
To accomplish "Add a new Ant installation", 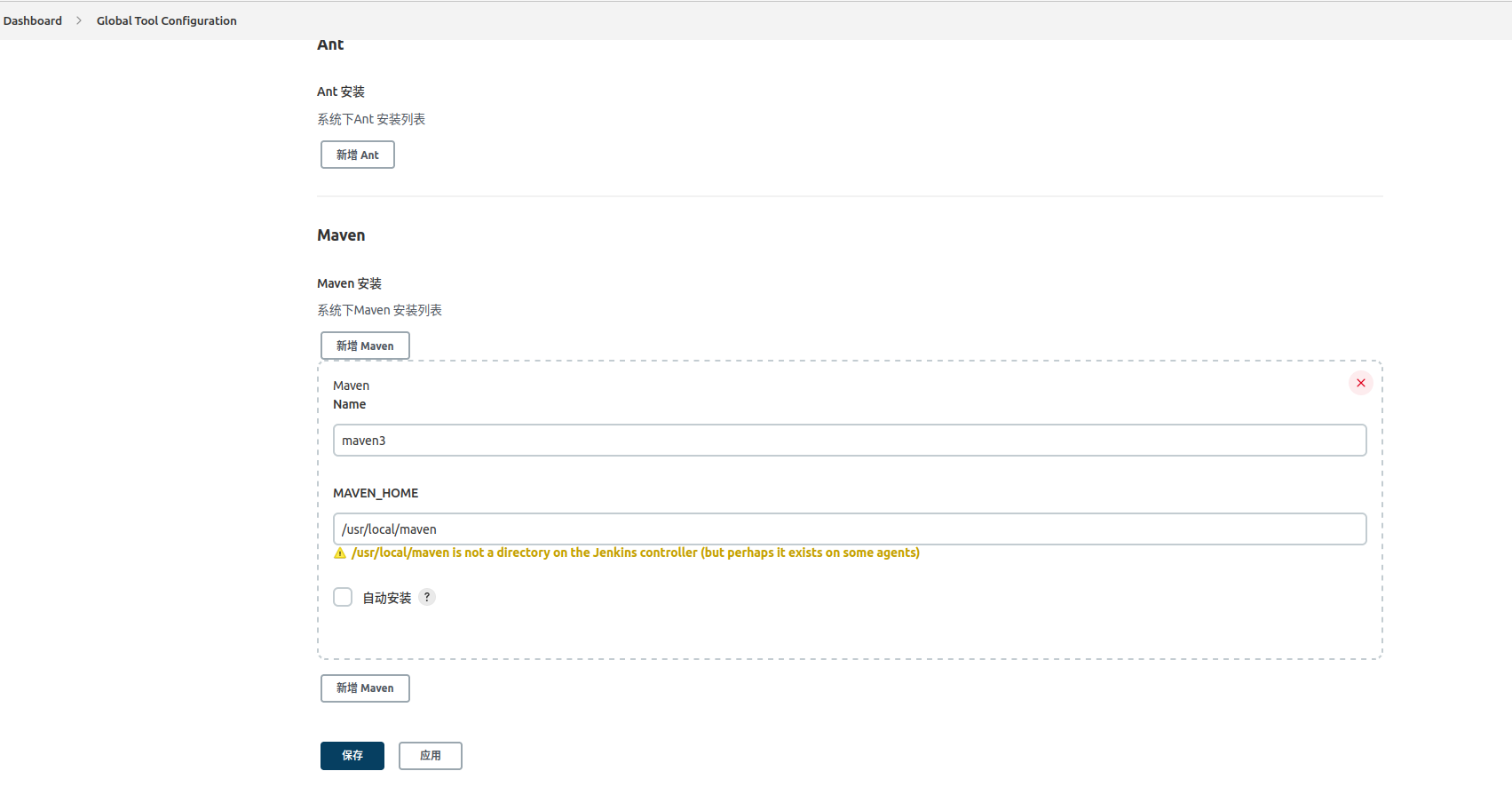I will tap(358, 155).
